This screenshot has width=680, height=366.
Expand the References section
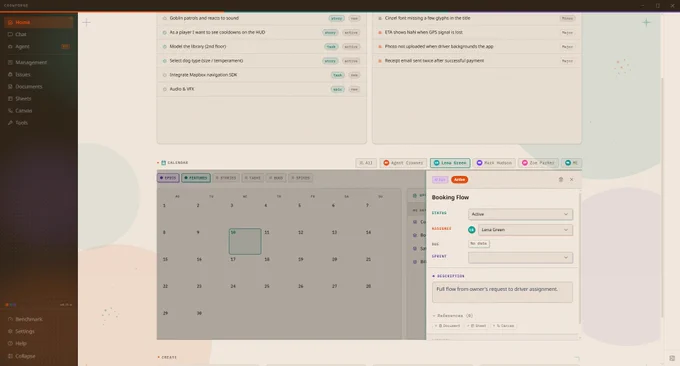(452, 316)
